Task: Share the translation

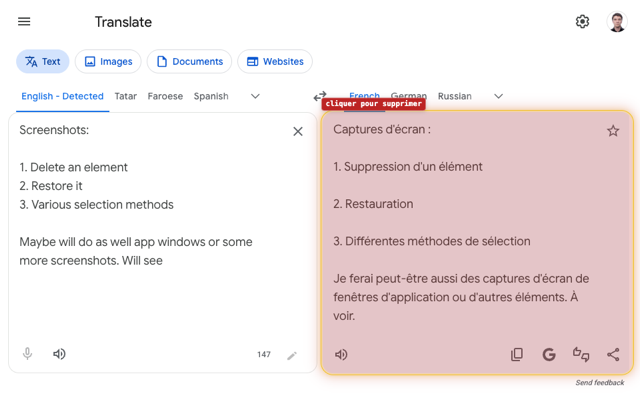Action: click(613, 354)
